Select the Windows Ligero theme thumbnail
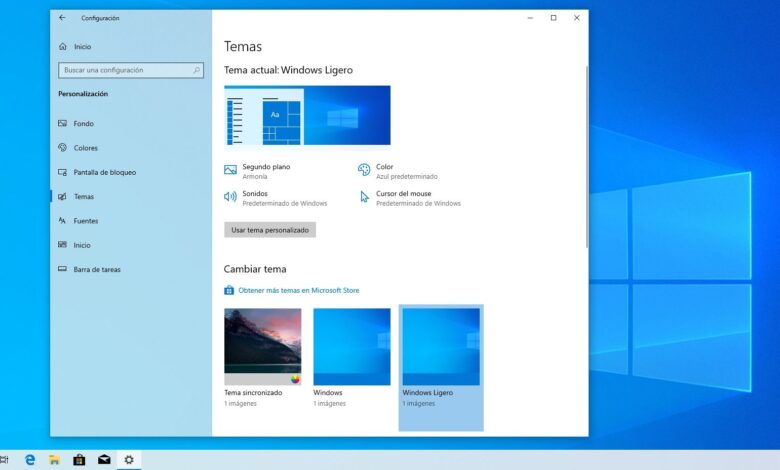This screenshot has width=780, height=470. [x=441, y=347]
